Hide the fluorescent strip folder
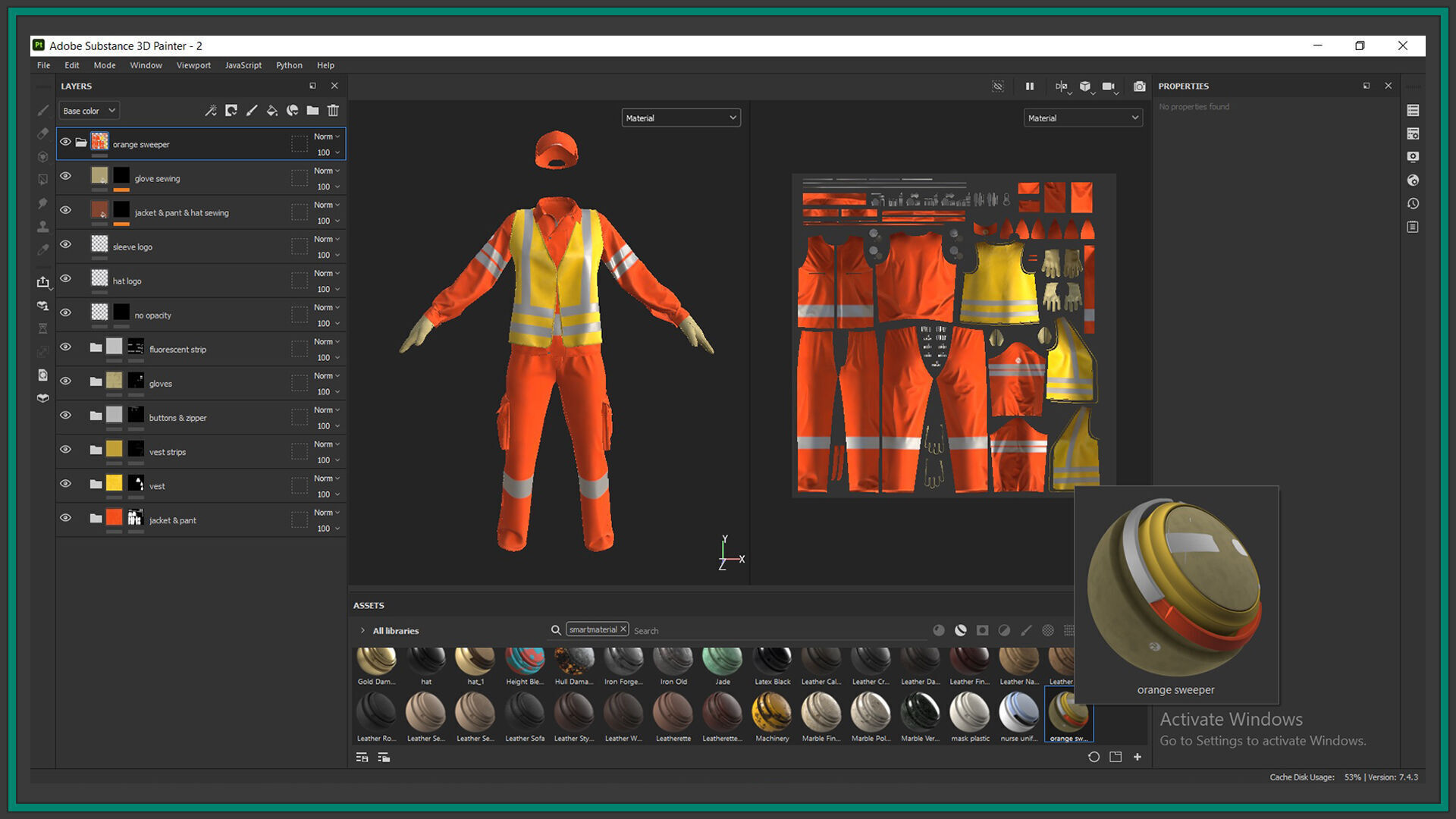This screenshot has height=819, width=1456. tap(66, 347)
